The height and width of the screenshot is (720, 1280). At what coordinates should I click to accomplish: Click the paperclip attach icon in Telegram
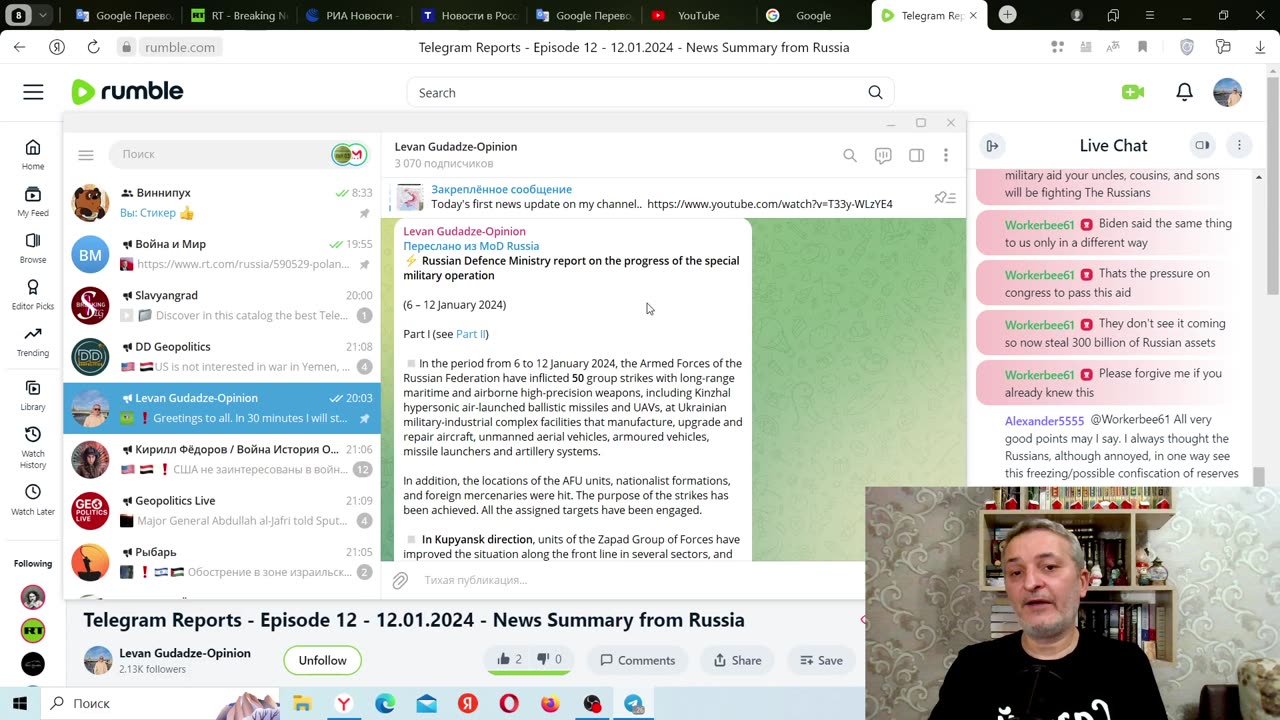pos(400,580)
